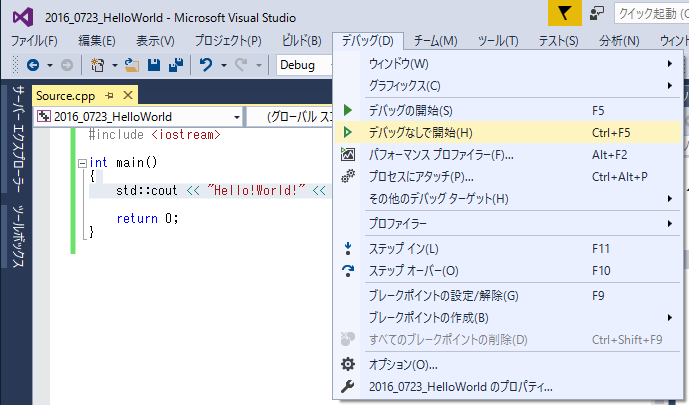Open the サーバー エクスプローラー side tab
Screen dimensions: 689x405
(x=18, y=138)
